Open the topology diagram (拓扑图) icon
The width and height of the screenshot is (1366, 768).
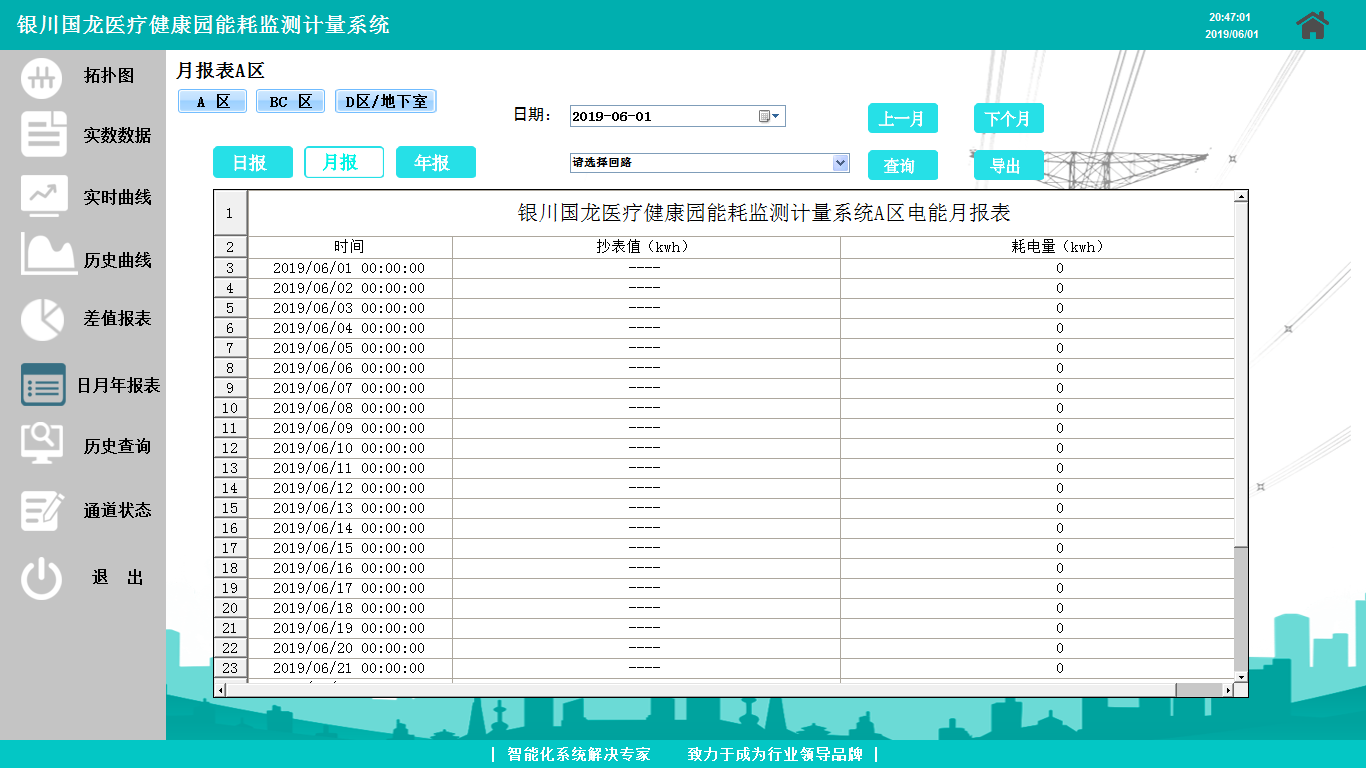tap(42, 77)
